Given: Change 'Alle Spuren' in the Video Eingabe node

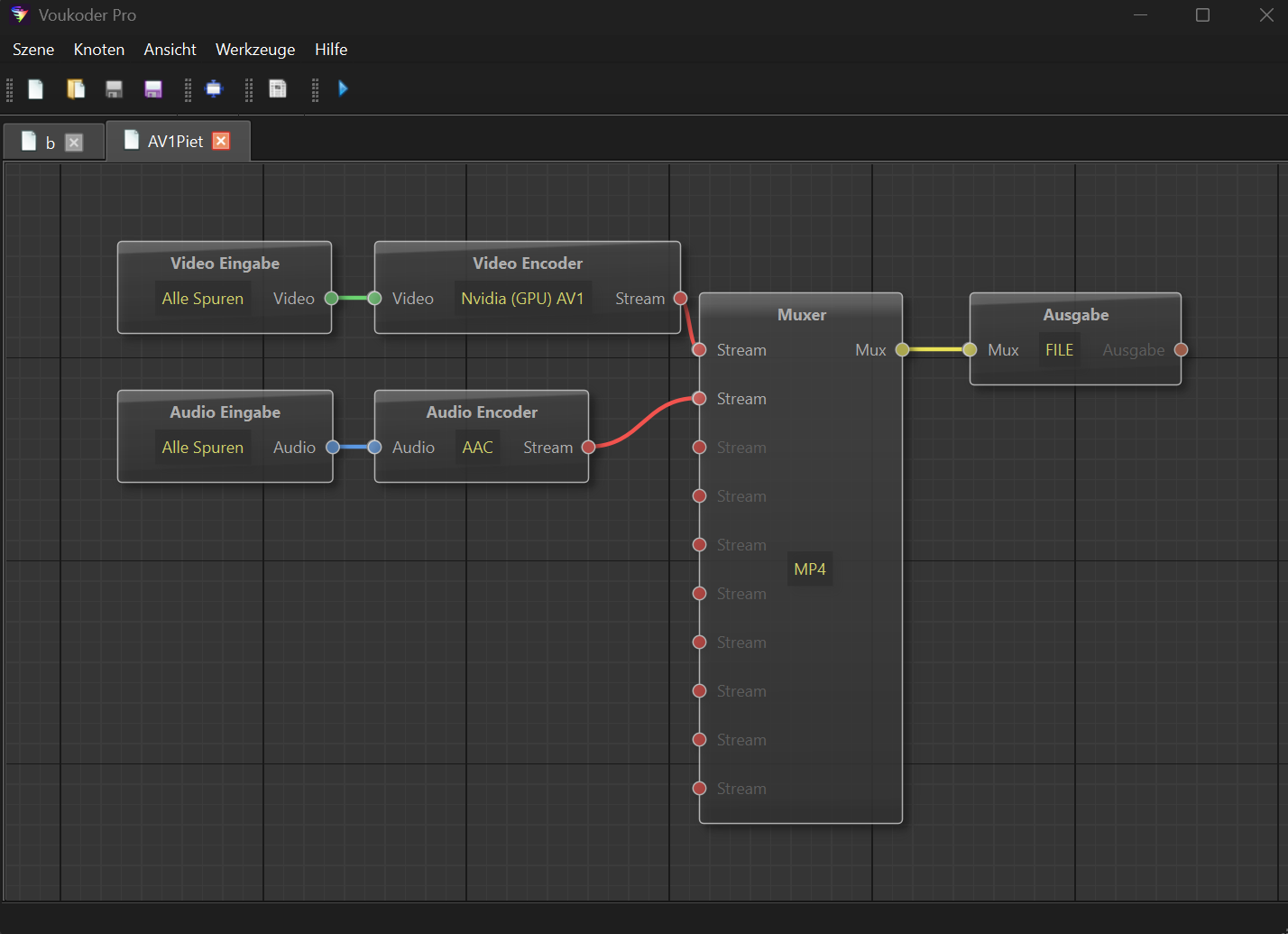Looking at the screenshot, I should (203, 299).
